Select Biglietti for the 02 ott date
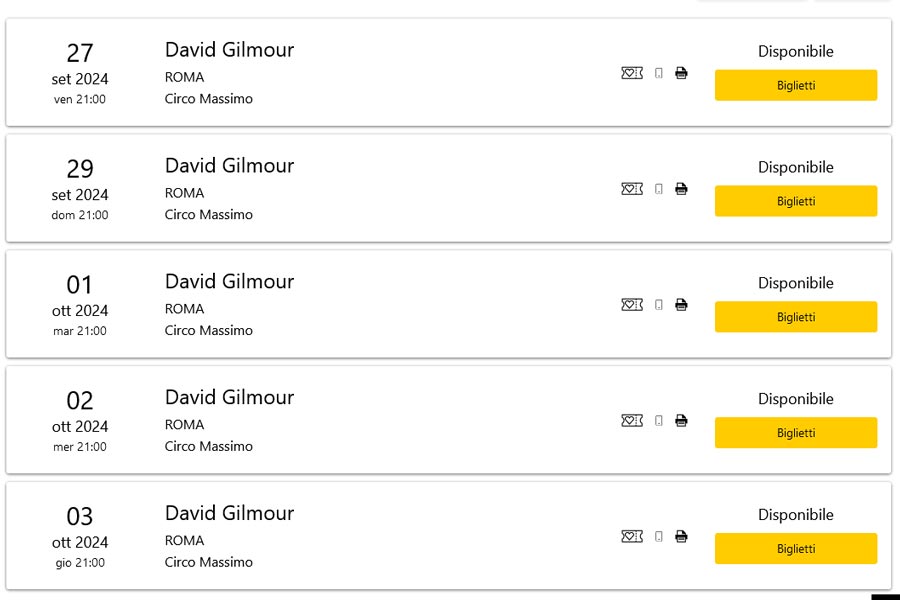Viewport: 900px width, 600px height. (796, 433)
